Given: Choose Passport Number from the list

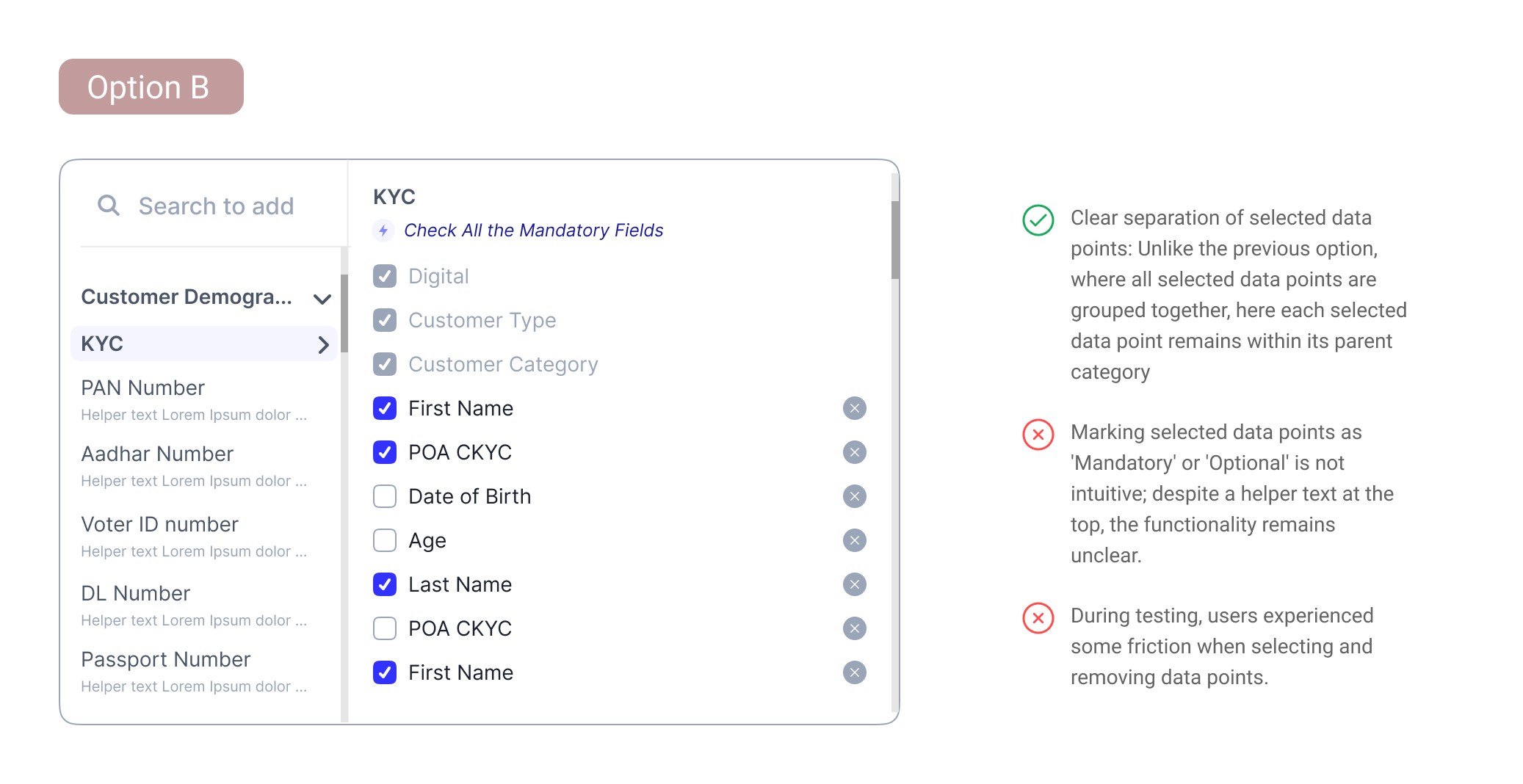Looking at the screenshot, I should (194, 671).
